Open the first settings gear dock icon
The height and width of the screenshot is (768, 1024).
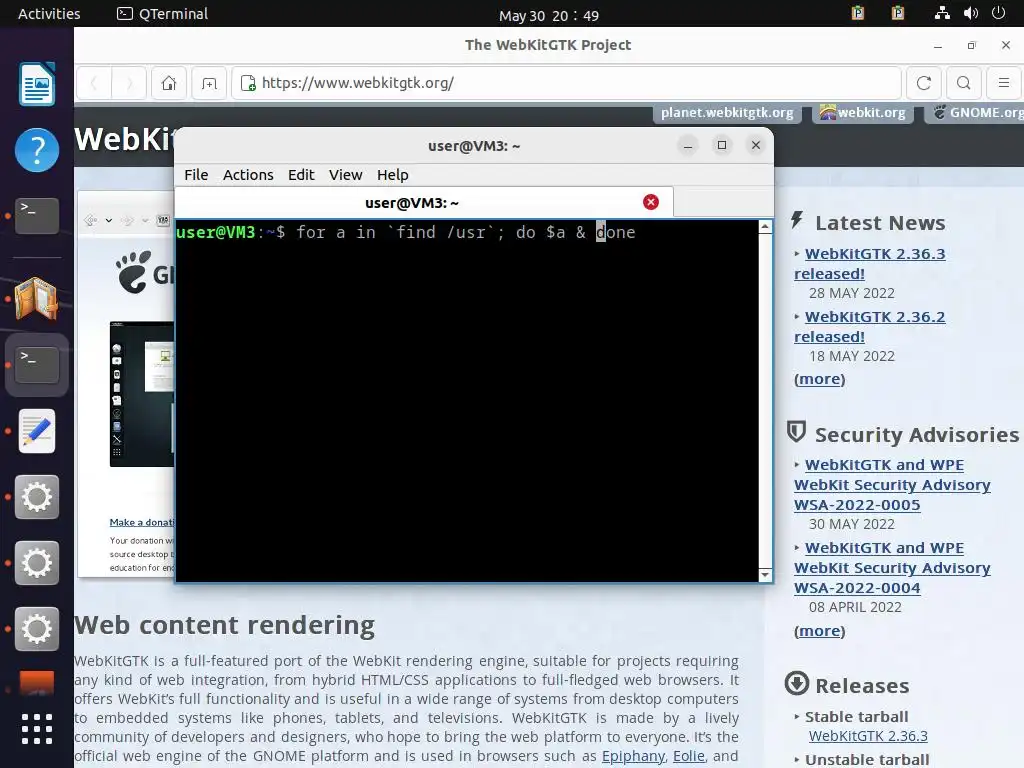37,497
